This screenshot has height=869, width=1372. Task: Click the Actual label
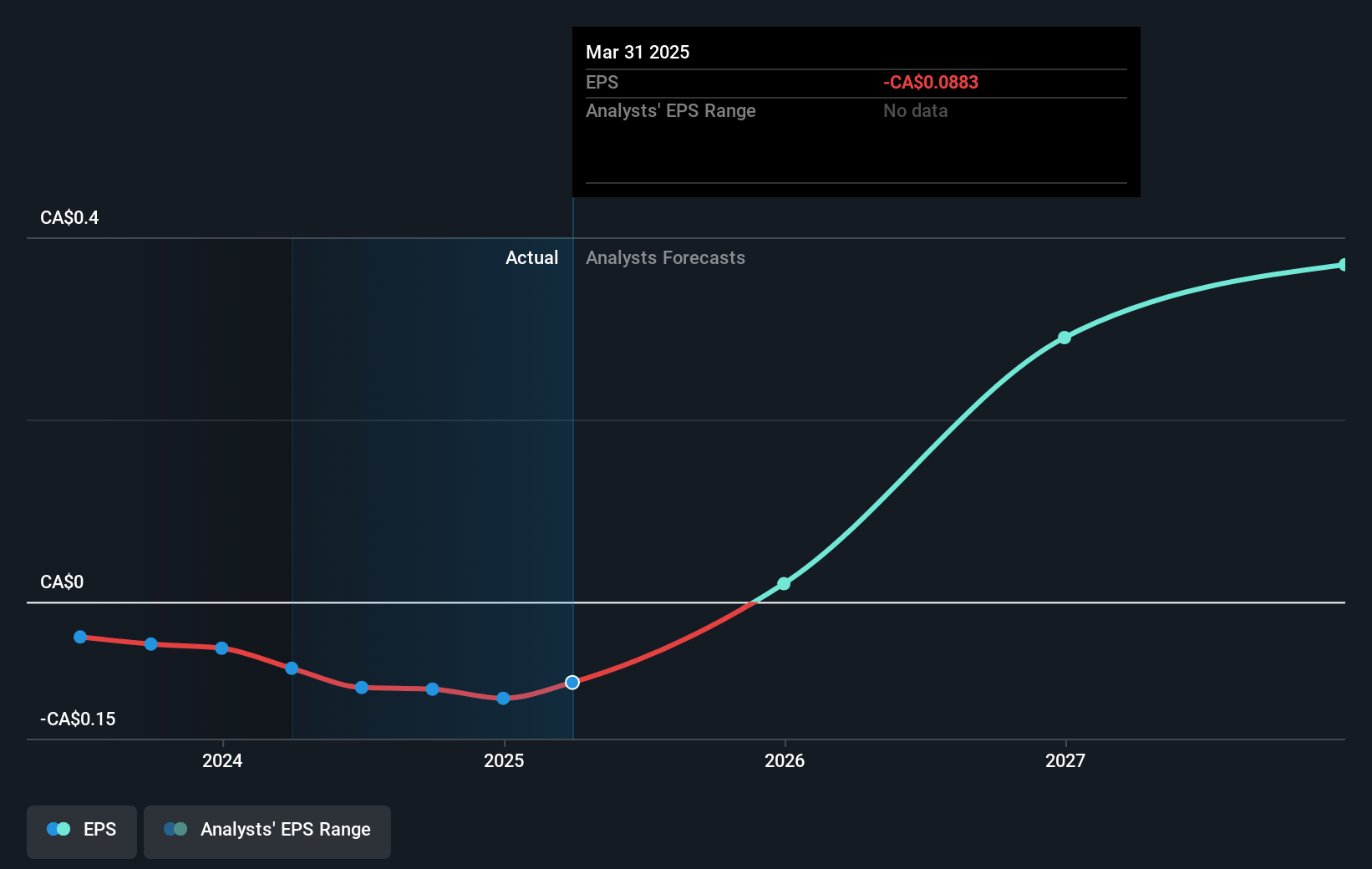click(x=531, y=258)
